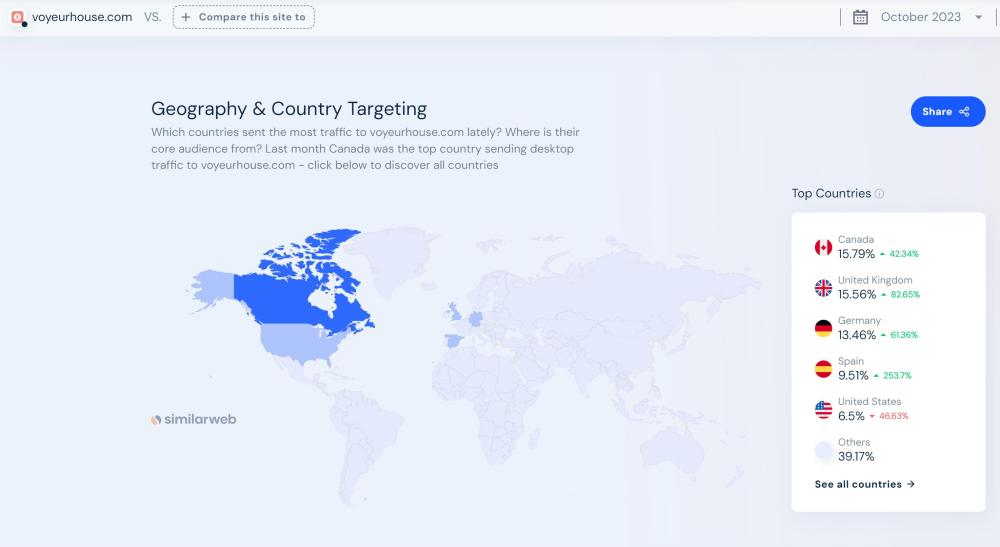The width and height of the screenshot is (1000, 547).
Task: Click the Similarweb logo watermark
Action: click(194, 420)
